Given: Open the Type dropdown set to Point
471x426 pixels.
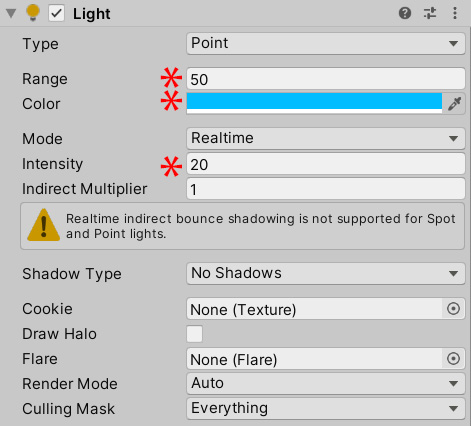Looking at the screenshot, I should pos(326,43).
